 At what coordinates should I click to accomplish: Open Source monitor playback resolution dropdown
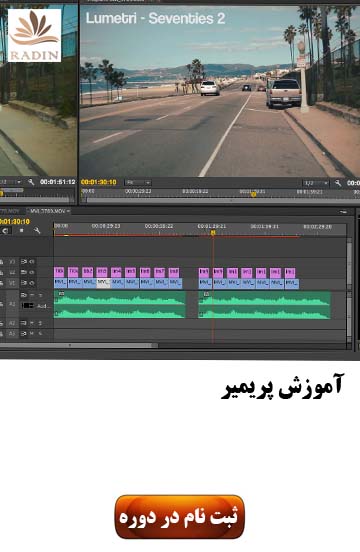coord(11,182)
